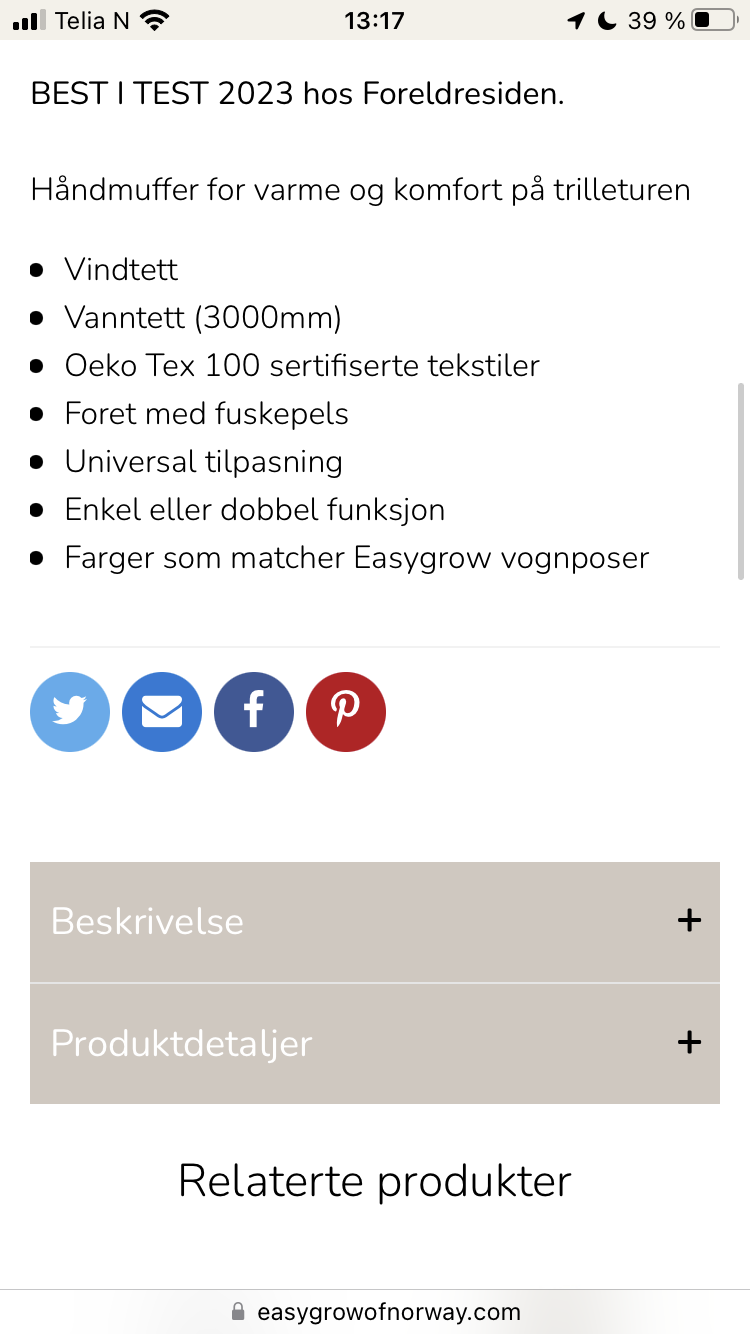Viewport: 750px width, 1334px height.
Task: Open the Beskrivelse accordion header label
Action: (148, 921)
